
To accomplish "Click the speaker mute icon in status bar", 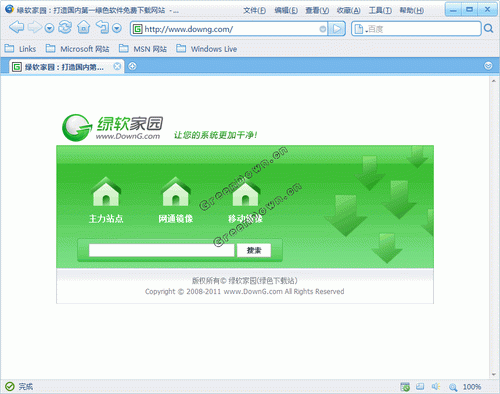I will [x=436, y=387].
